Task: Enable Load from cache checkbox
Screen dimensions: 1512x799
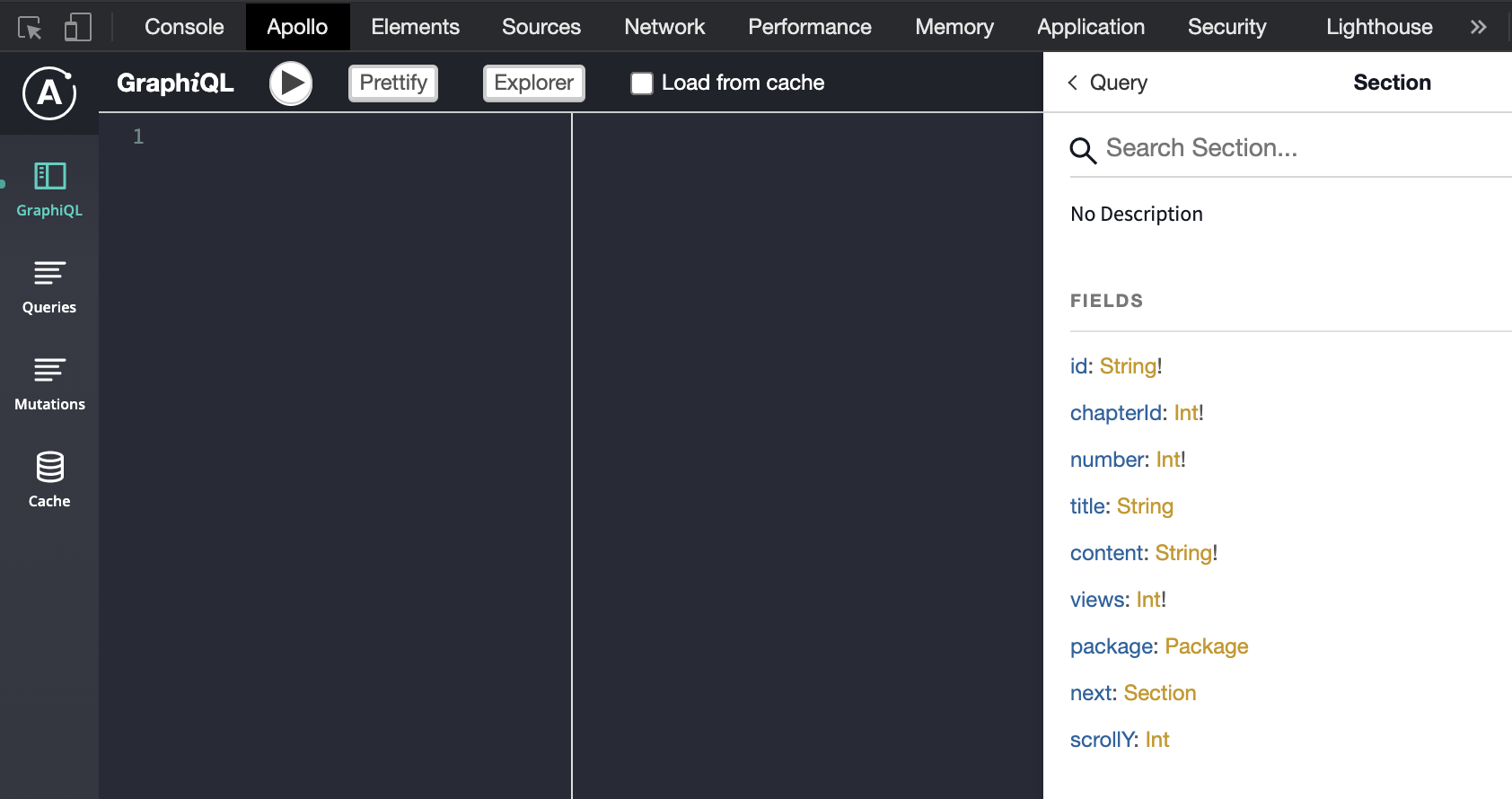Action: coord(642,83)
